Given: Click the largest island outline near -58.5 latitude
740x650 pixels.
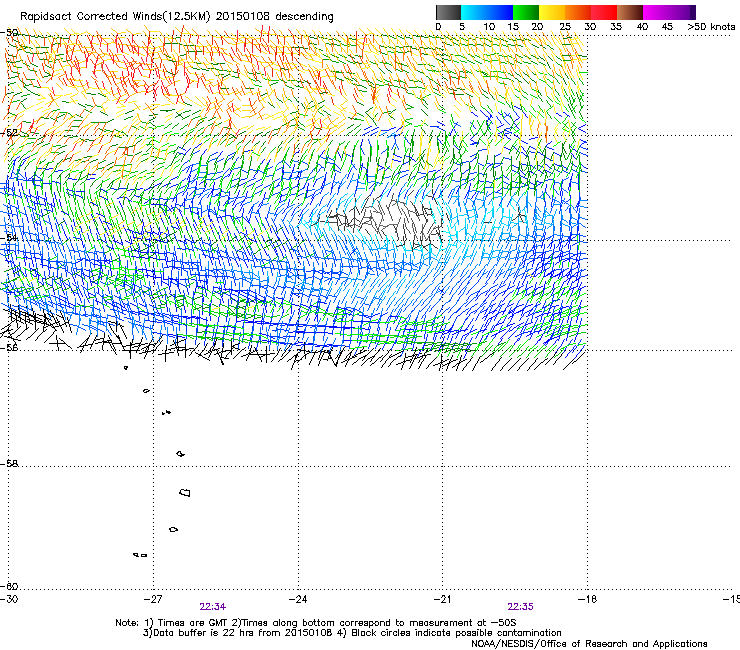Looking at the screenshot, I should click(x=185, y=492).
